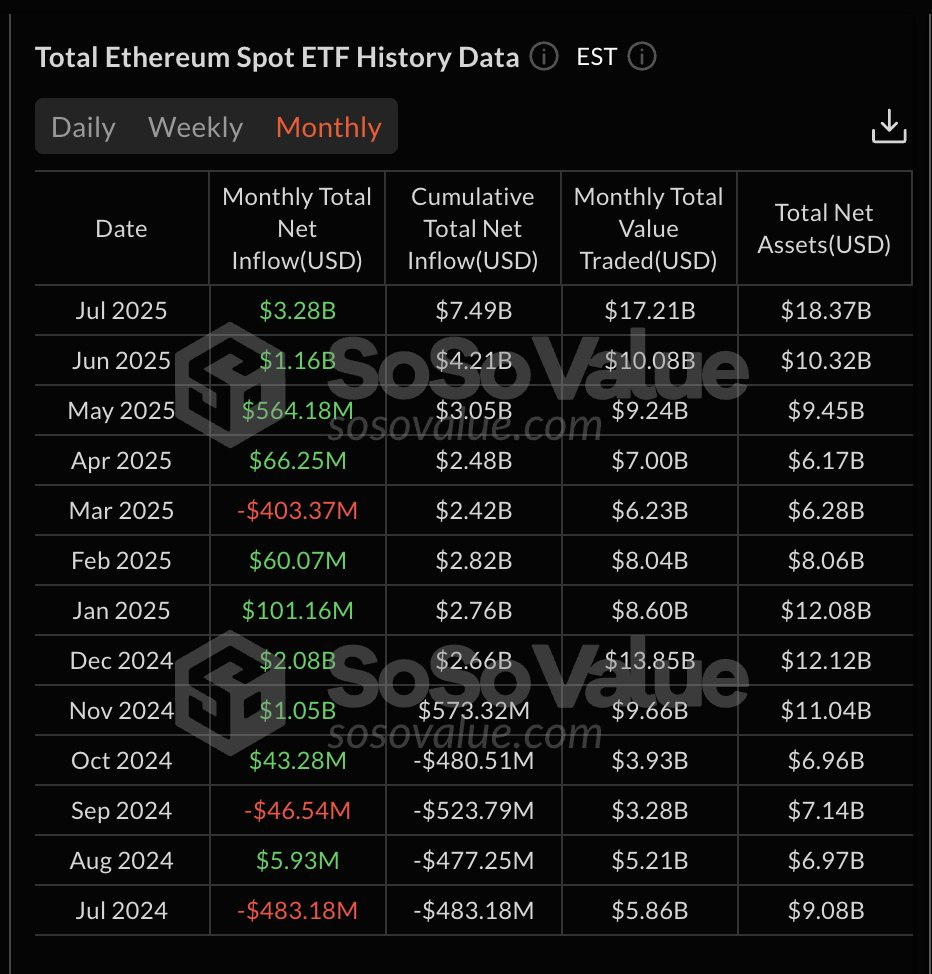The height and width of the screenshot is (974, 932).
Task: Switch to the Daily tab
Action: (x=83, y=127)
